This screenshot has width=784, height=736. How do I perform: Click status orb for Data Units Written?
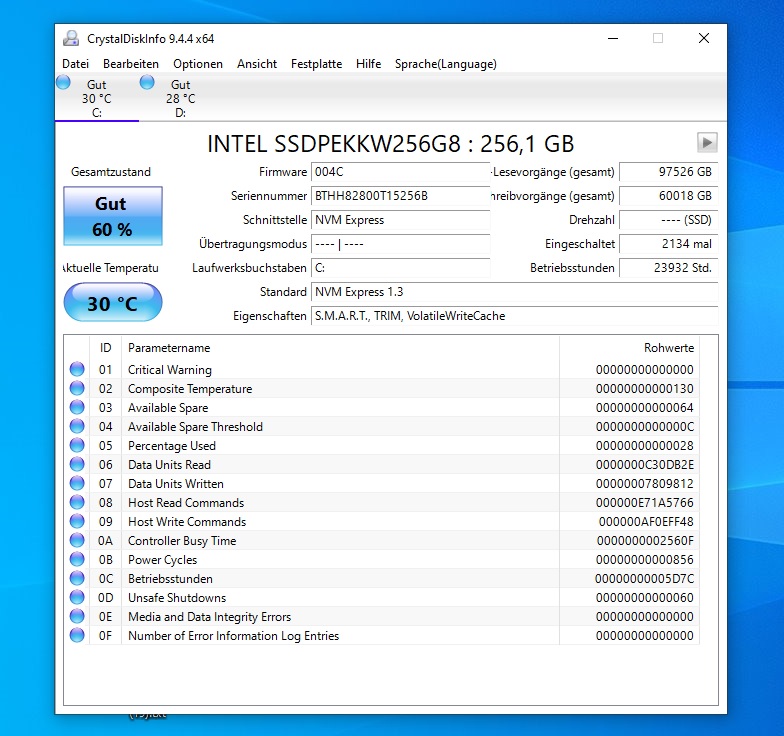point(77,483)
